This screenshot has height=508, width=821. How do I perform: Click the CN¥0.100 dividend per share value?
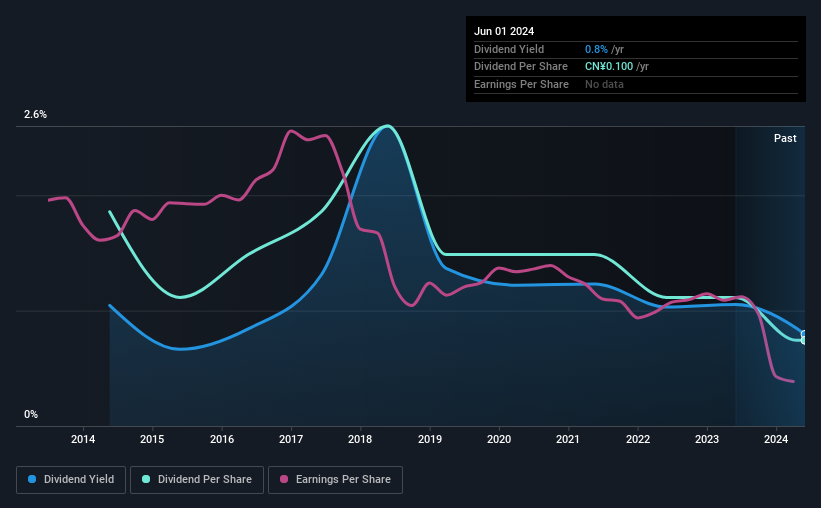[x=609, y=67]
